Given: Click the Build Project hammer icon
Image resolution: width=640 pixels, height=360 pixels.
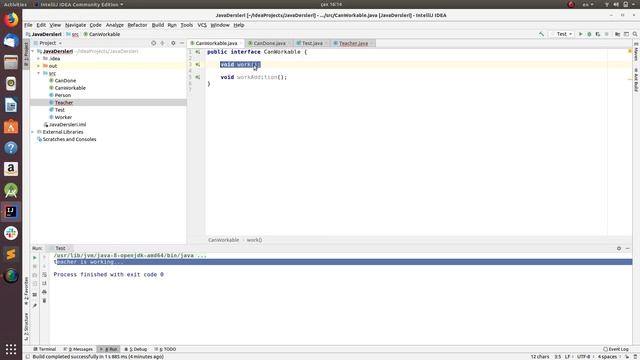Looking at the screenshot, I should coord(541,34).
